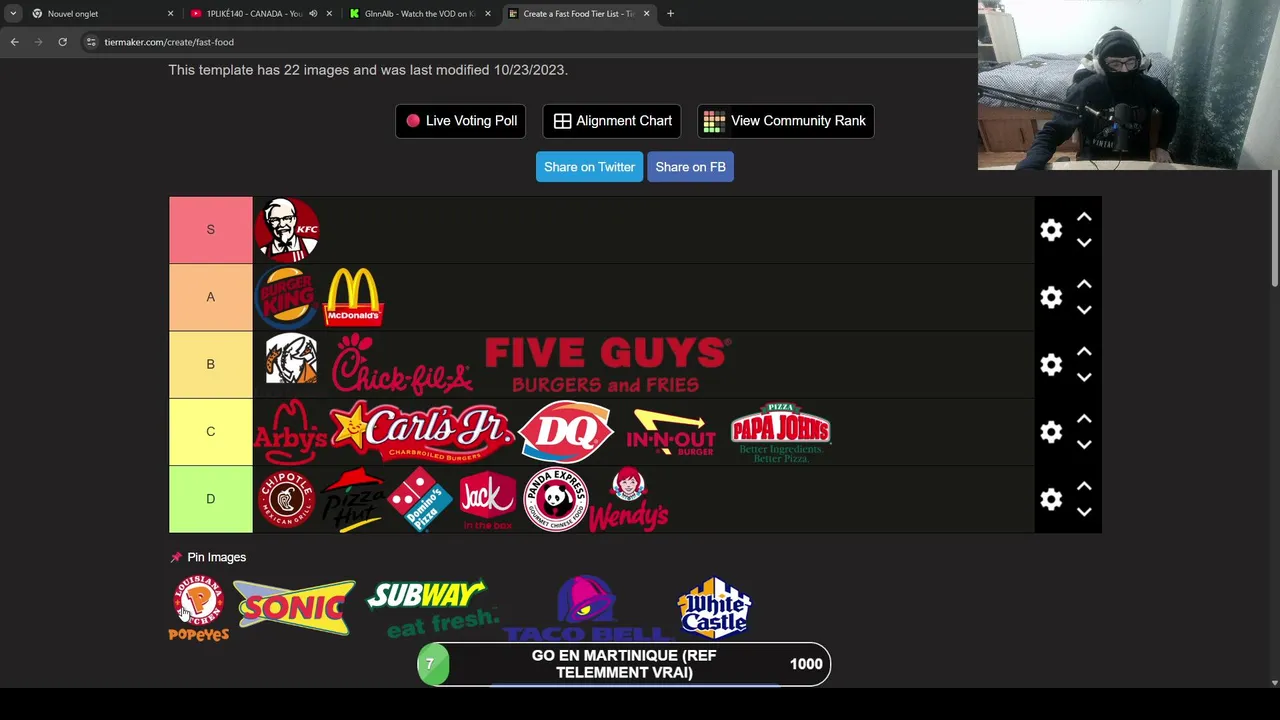Click the yellow B tier label
The height and width of the screenshot is (720, 1280).
pyautogui.click(x=211, y=364)
